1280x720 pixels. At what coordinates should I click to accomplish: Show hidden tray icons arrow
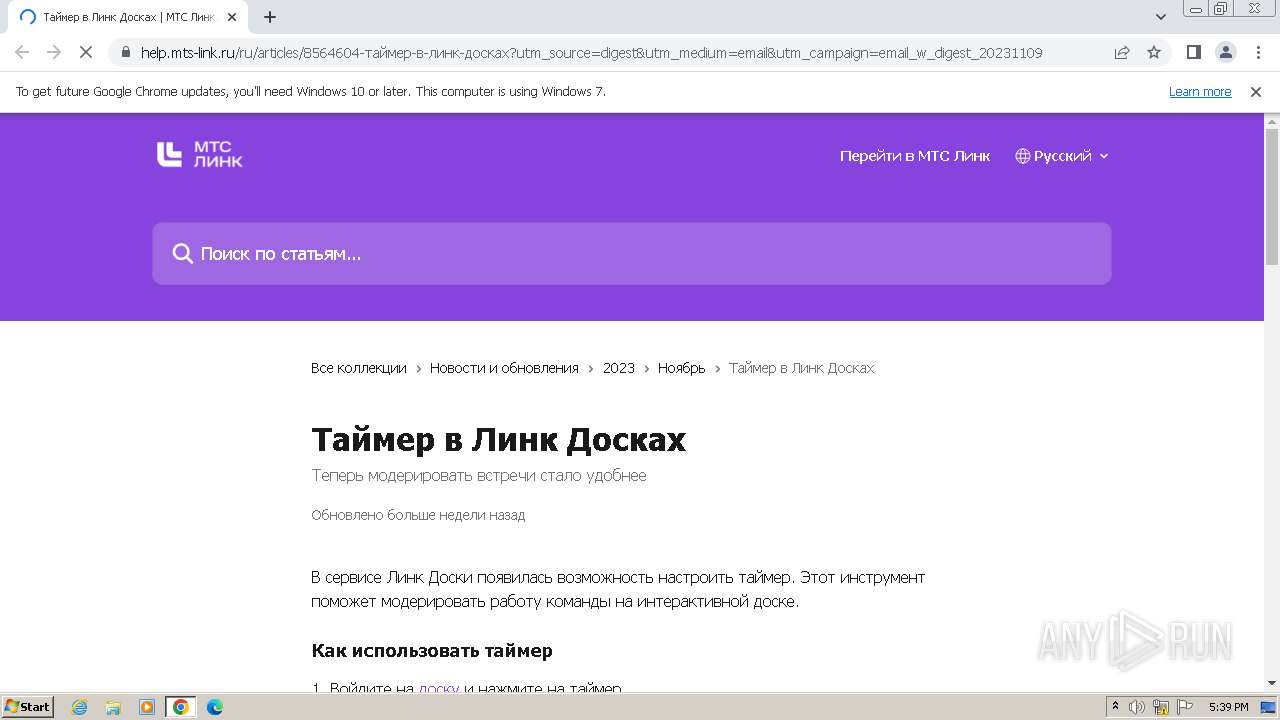coord(1115,707)
